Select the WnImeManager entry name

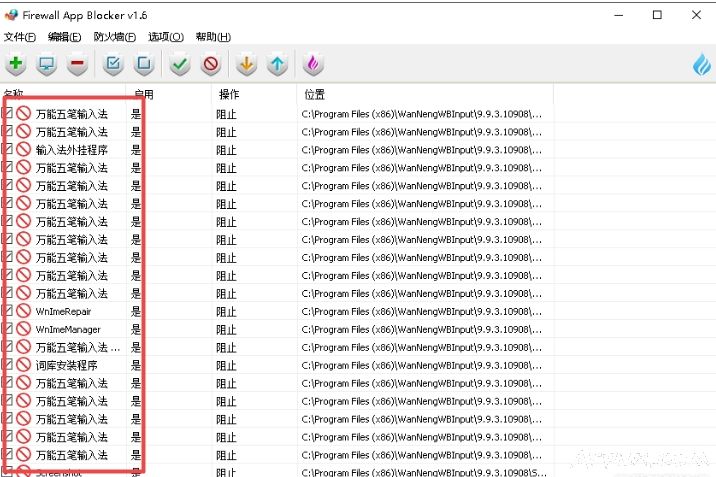click(68, 330)
